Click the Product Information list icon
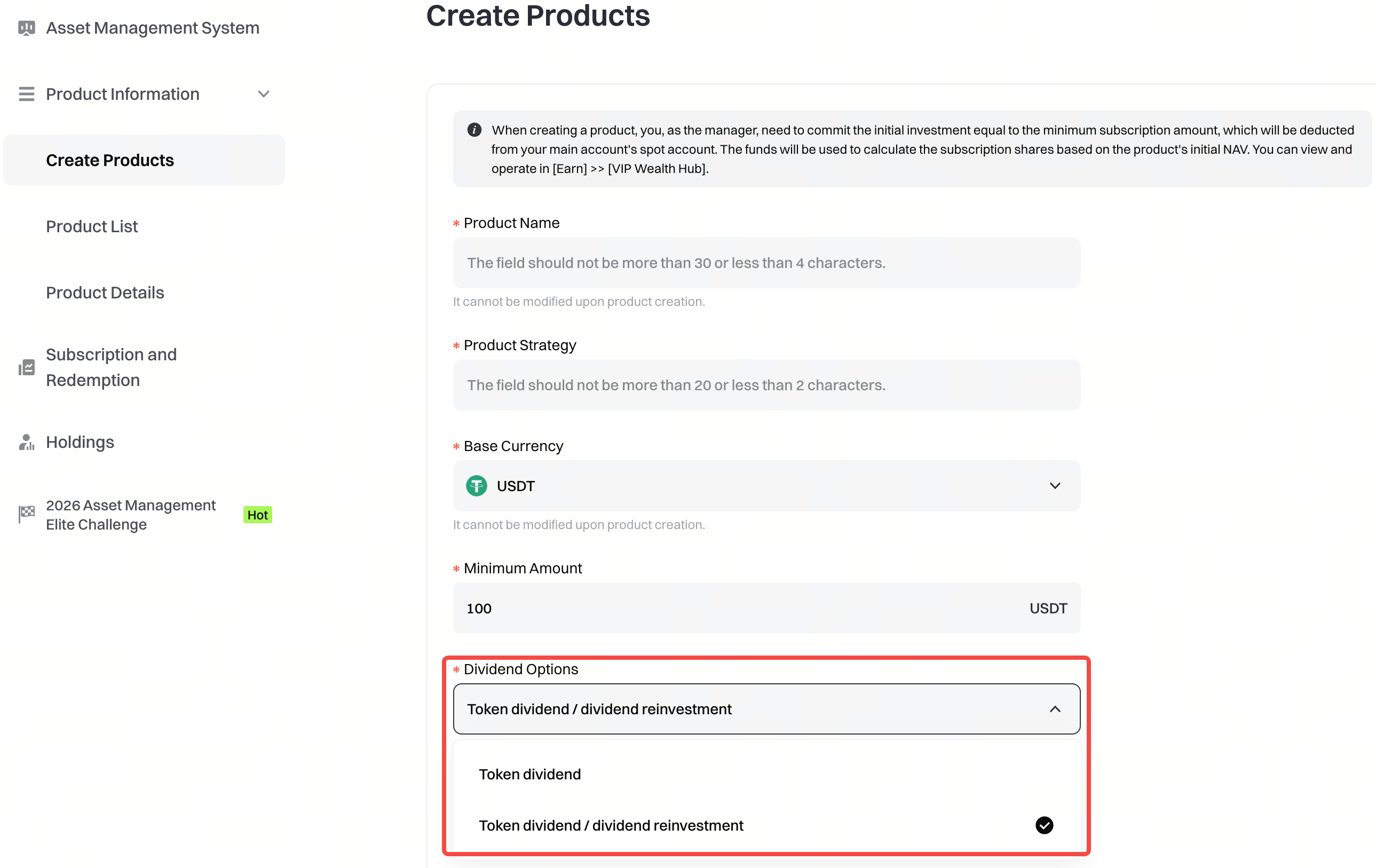 26,94
